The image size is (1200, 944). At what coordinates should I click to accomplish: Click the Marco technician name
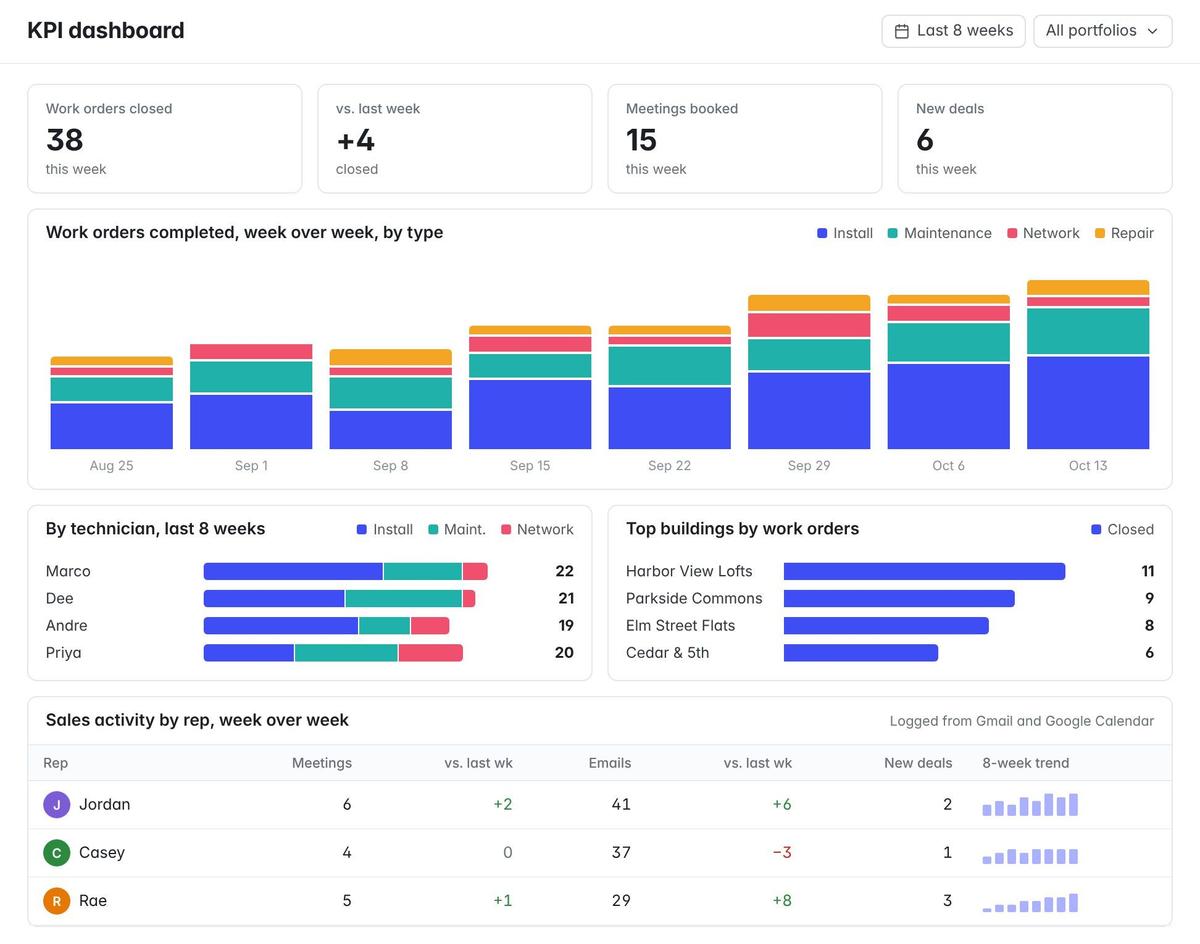tap(68, 571)
